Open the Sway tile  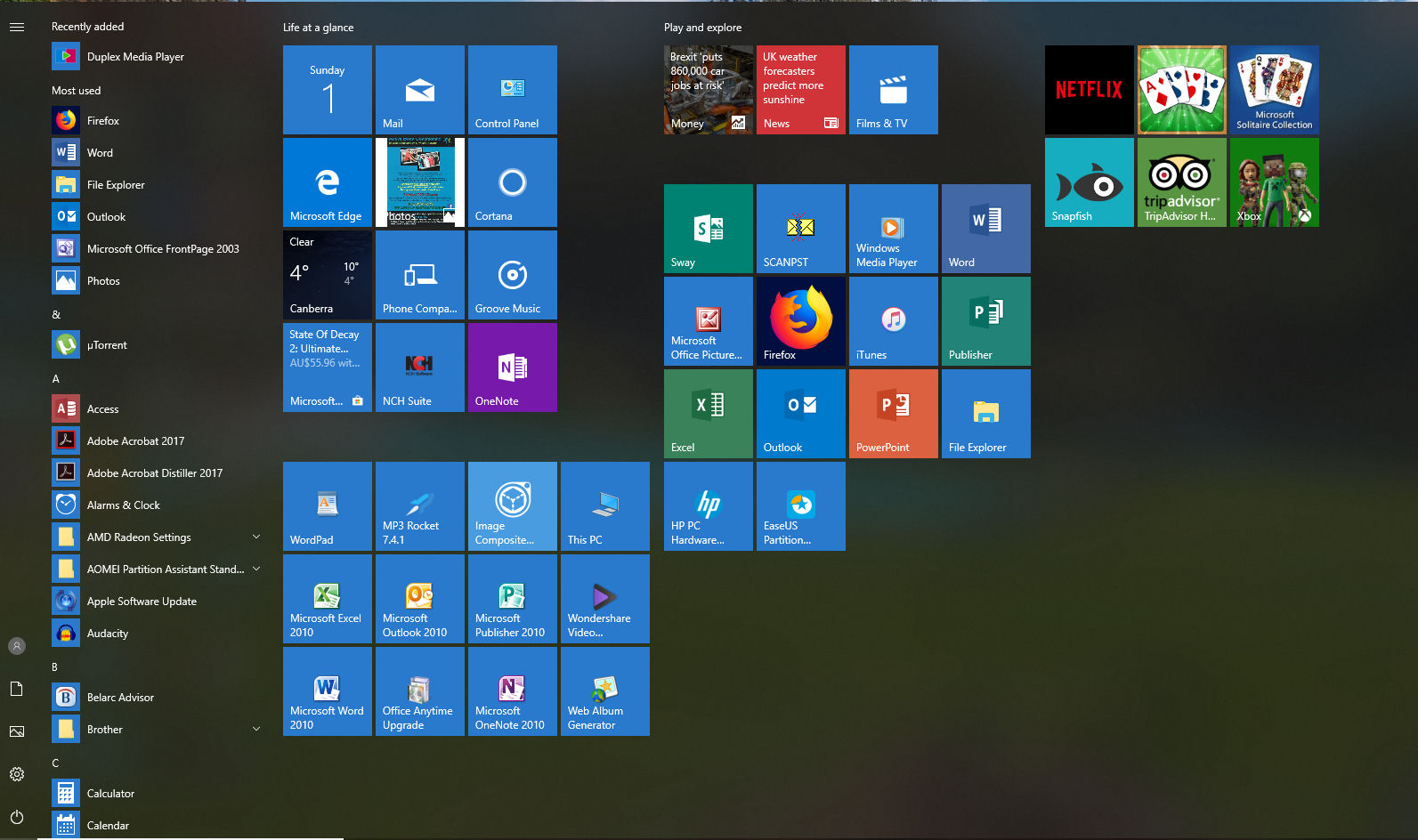tap(708, 229)
